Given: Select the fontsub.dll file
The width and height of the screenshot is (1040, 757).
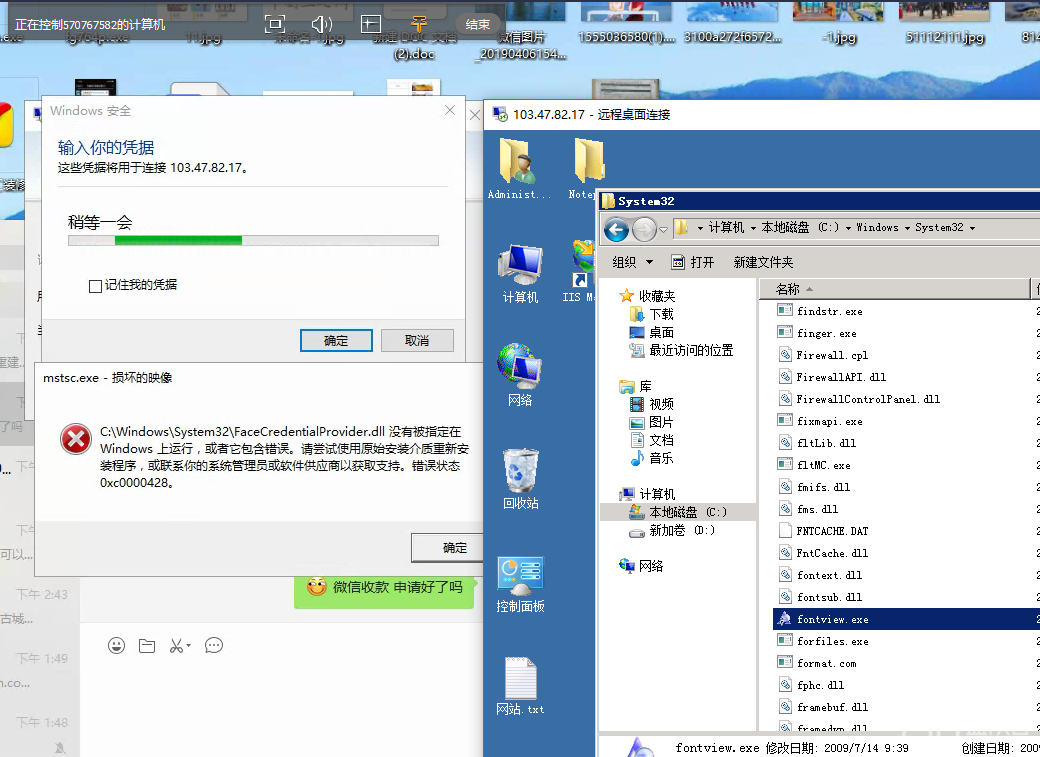Looking at the screenshot, I should click(820, 596).
